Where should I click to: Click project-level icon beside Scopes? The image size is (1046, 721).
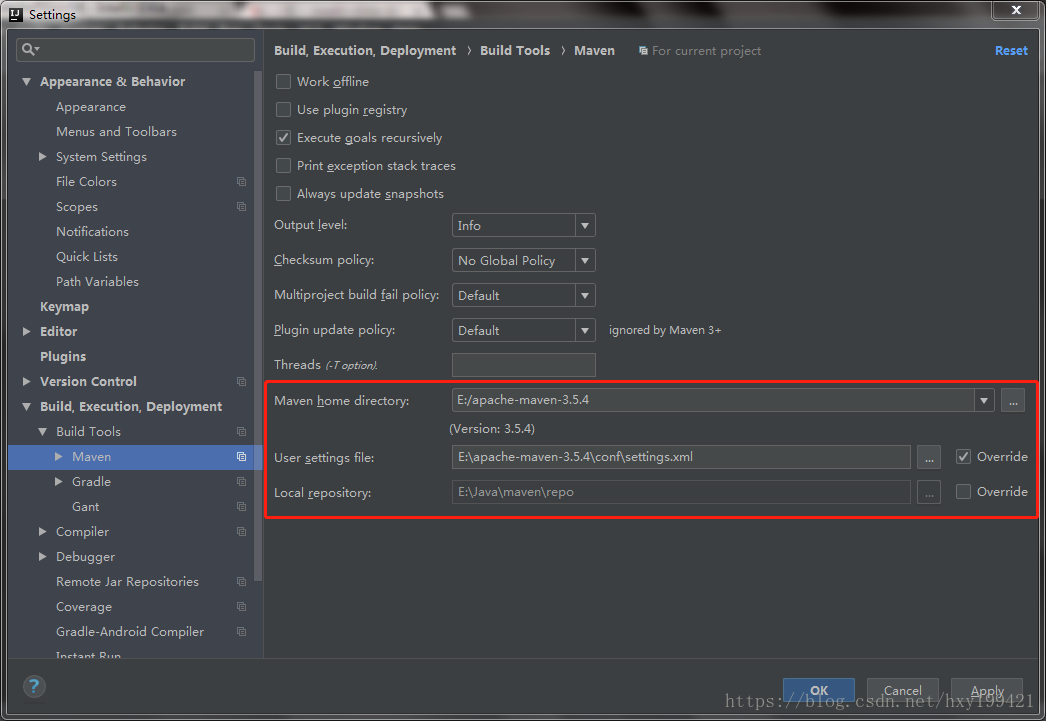point(241,207)
